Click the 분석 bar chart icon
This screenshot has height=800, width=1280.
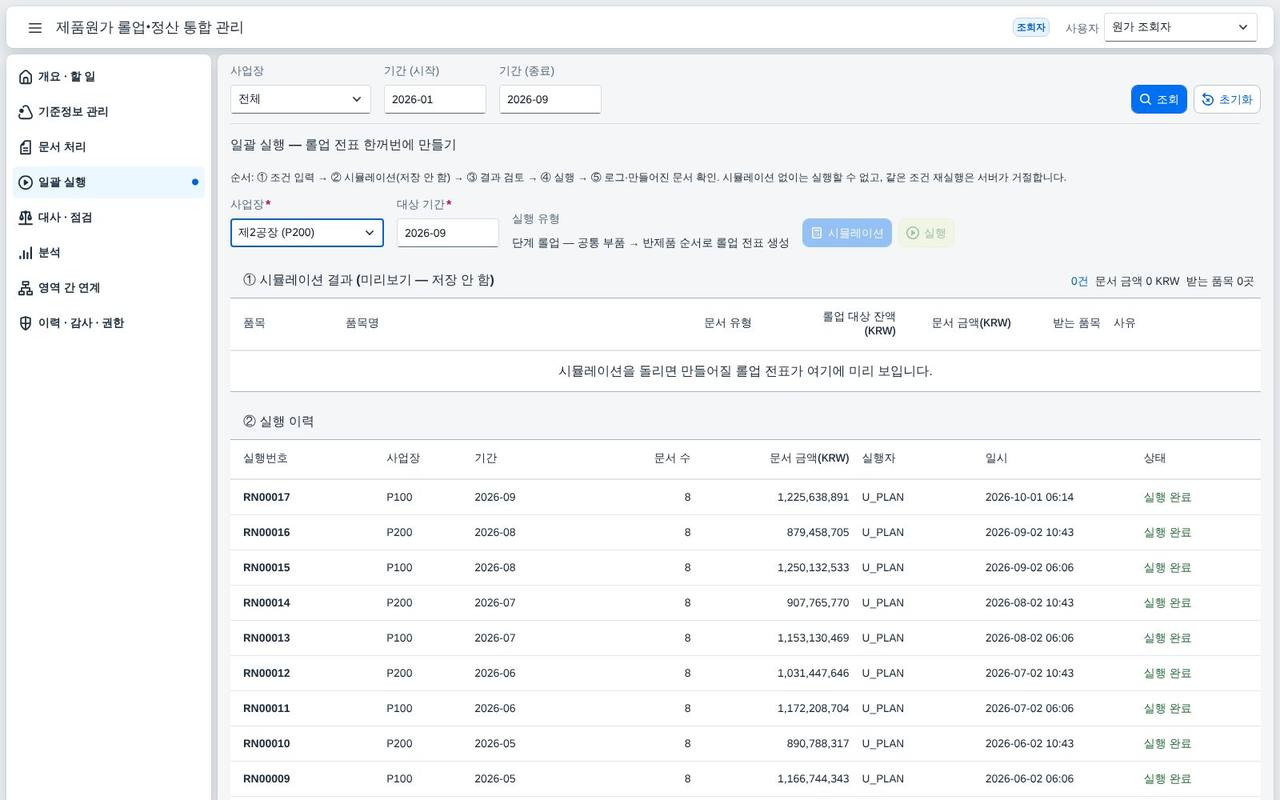click(x=26, y=253)
